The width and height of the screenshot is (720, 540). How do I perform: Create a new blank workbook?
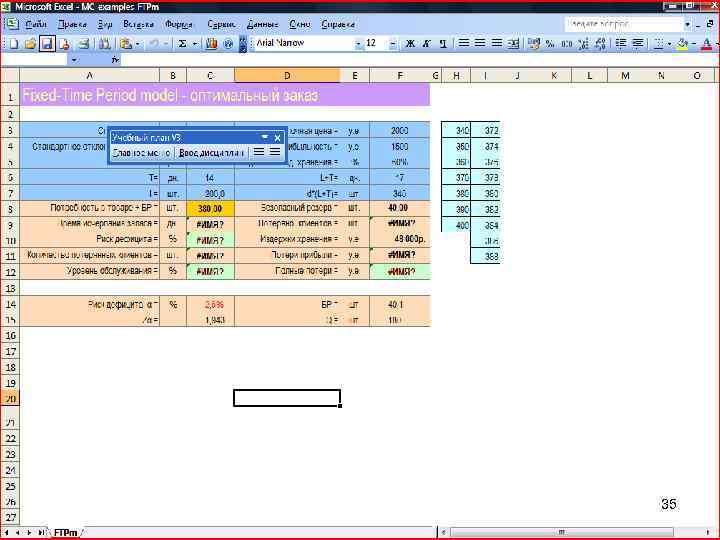click(x=14, y=44)
